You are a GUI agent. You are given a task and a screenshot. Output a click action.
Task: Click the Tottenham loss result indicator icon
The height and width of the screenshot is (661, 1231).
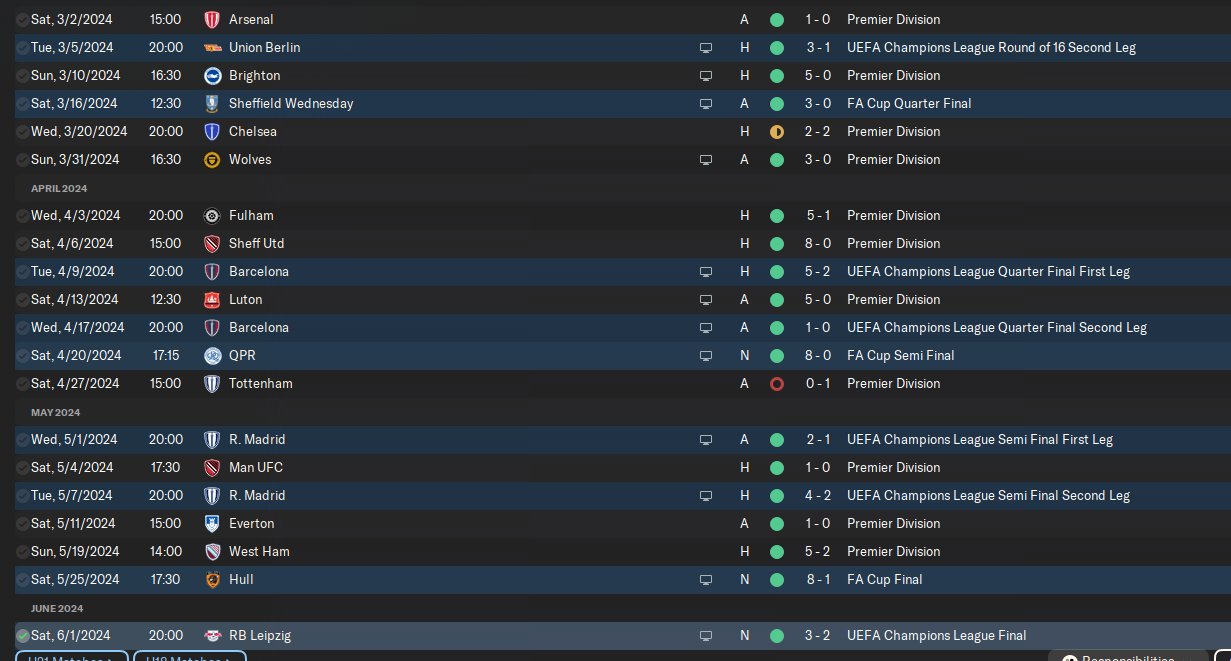777,383
